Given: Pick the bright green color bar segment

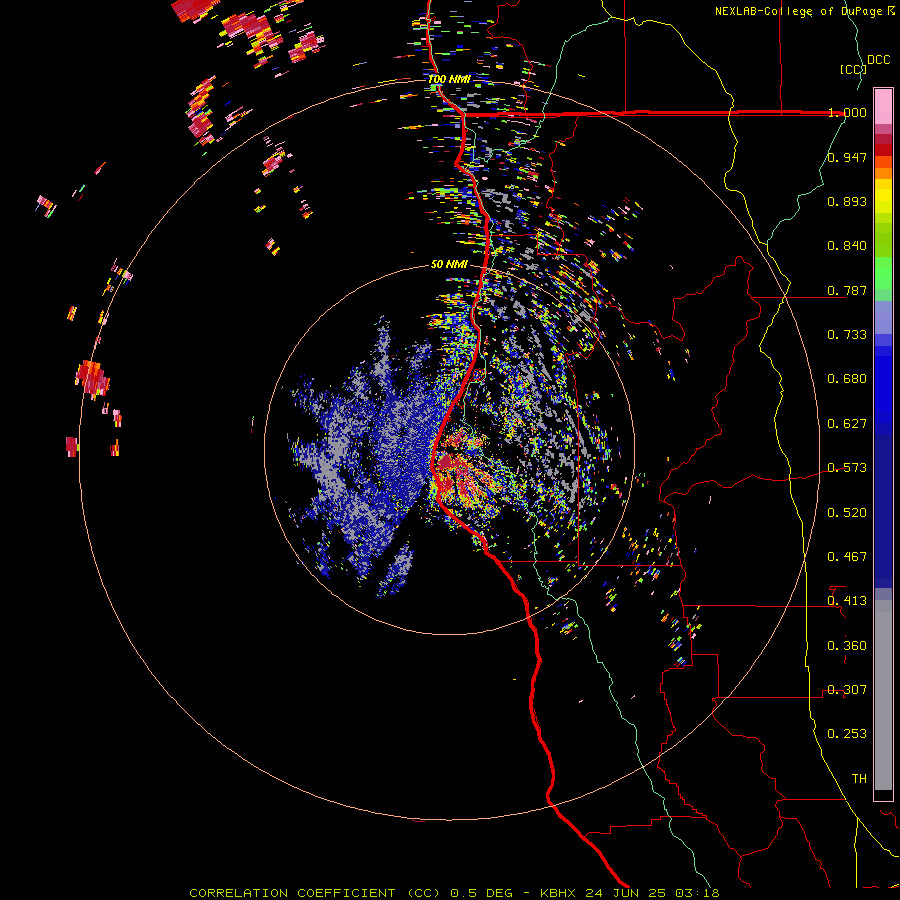Looking at the screenshot, I should point(883,273).
